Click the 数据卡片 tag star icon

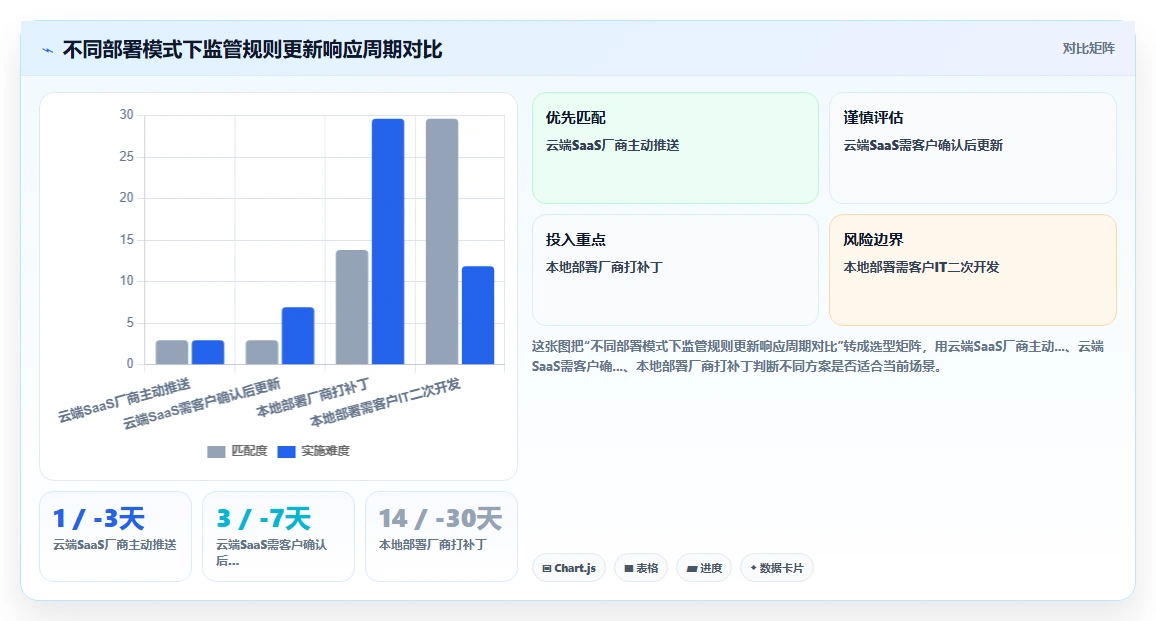coord(753,568)
